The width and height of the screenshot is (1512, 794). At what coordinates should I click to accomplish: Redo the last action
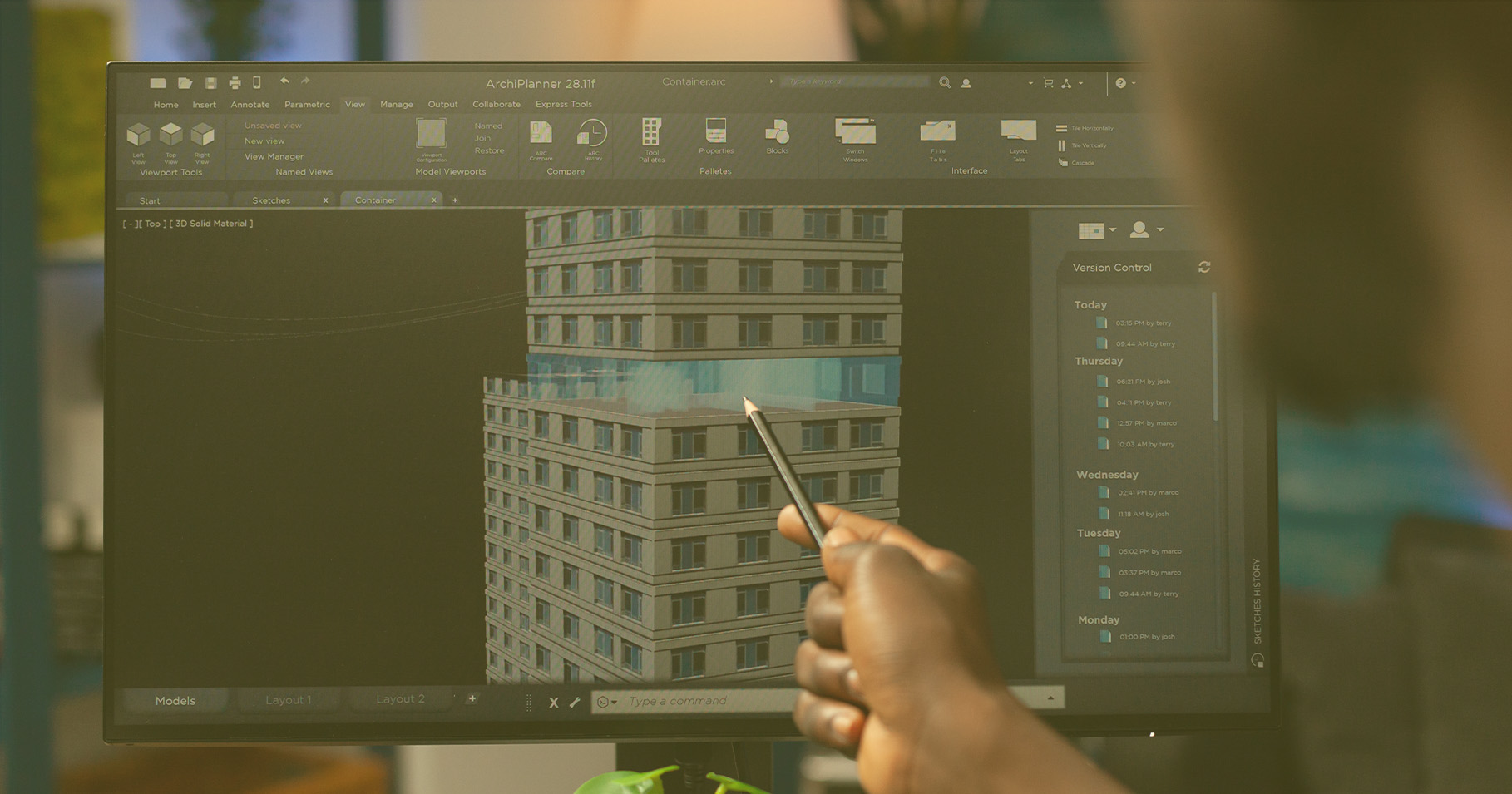click(305, 81)
